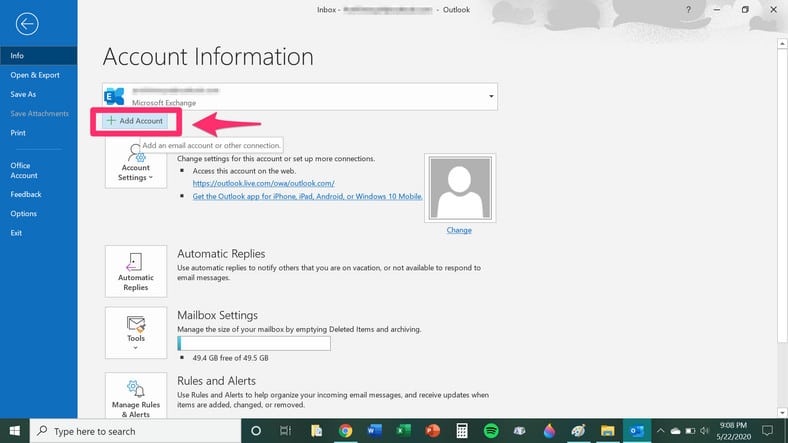Select the "49.4 GB free of 49.5 GB" text

point(230,358)
